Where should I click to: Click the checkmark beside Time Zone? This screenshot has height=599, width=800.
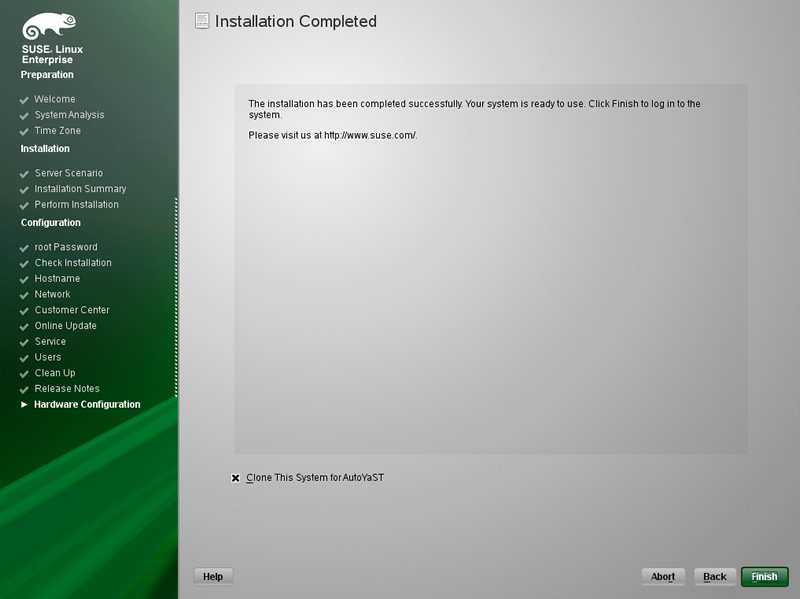(24, 132)
